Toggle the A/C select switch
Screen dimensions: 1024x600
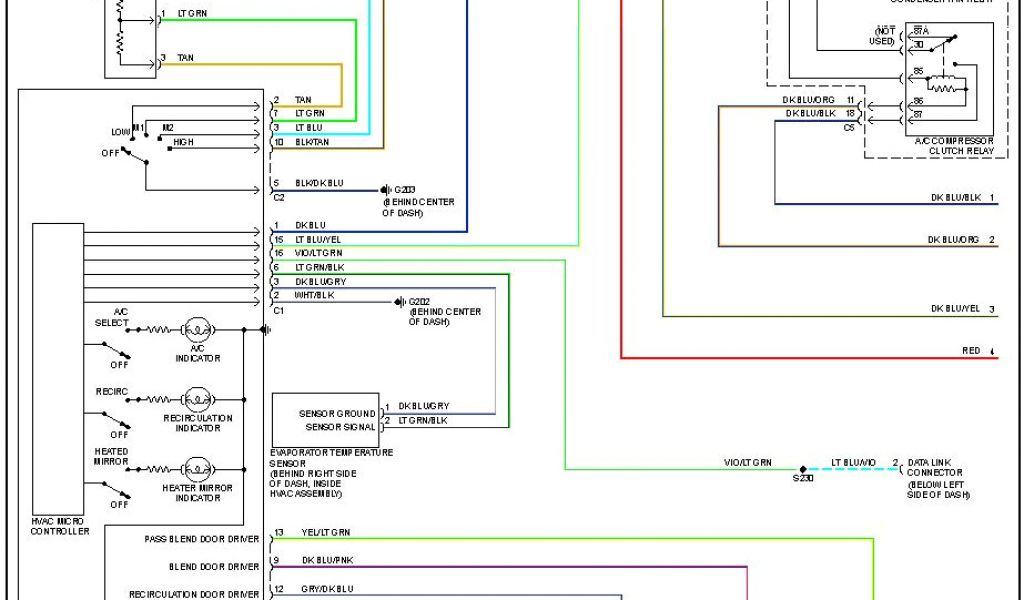click(x=117, y=351)
